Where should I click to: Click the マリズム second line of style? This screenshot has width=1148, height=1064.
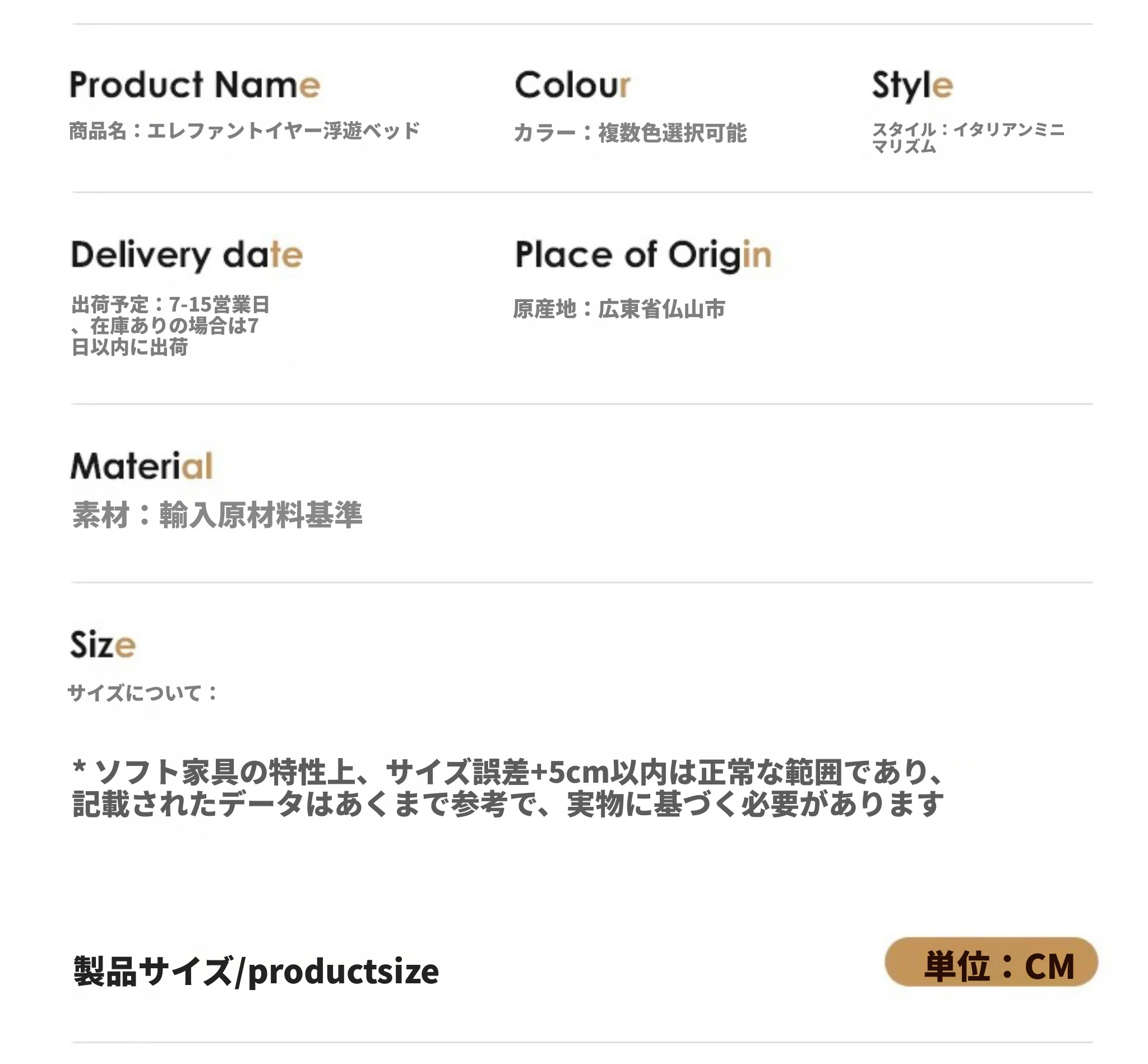pyautogui.click(x=904, y=147)
